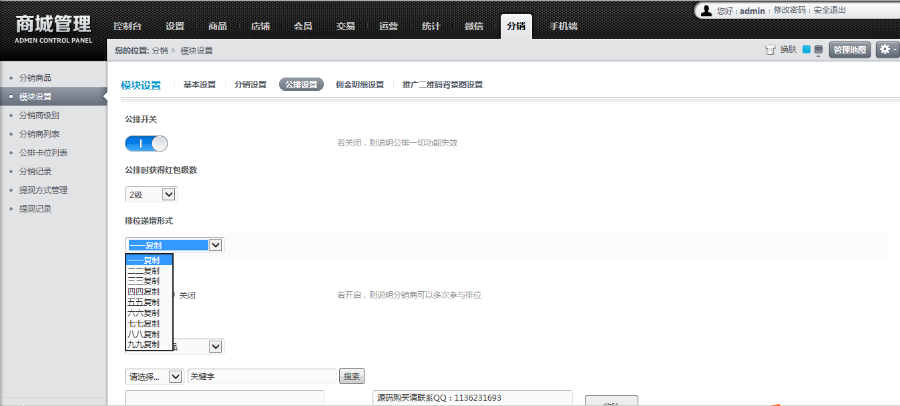Open the 请选择... category dropdown
The height and width of the screenshot is (406, 900).
point(154,377)
